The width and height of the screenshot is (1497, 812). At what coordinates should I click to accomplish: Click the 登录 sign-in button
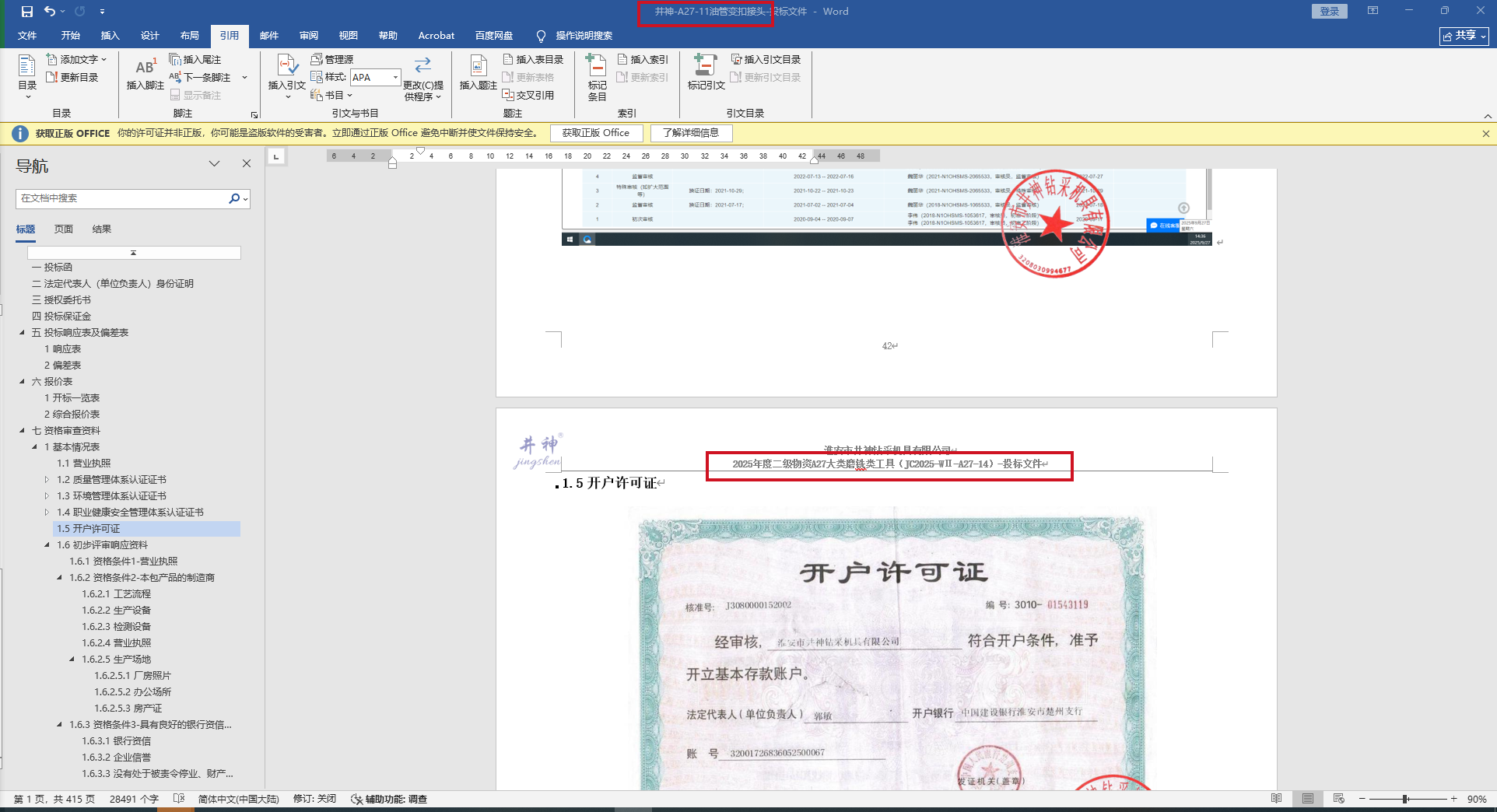[x=1329, y=11]
